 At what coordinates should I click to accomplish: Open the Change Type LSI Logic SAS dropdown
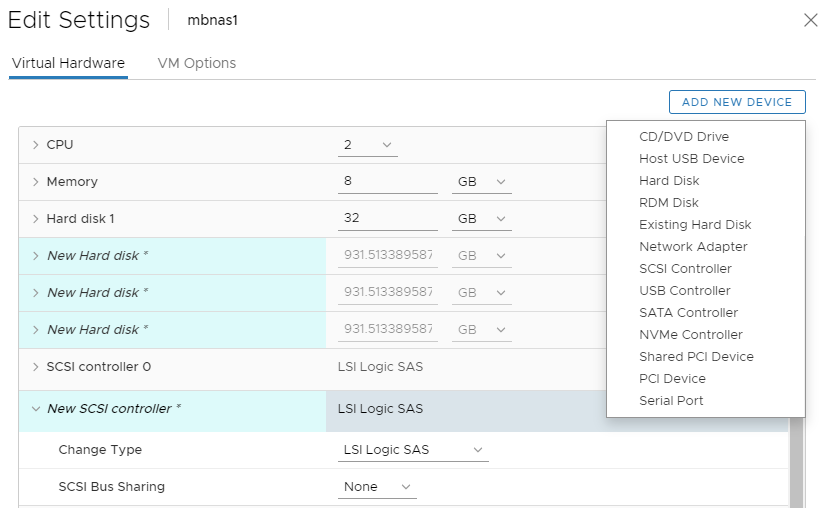413,450
